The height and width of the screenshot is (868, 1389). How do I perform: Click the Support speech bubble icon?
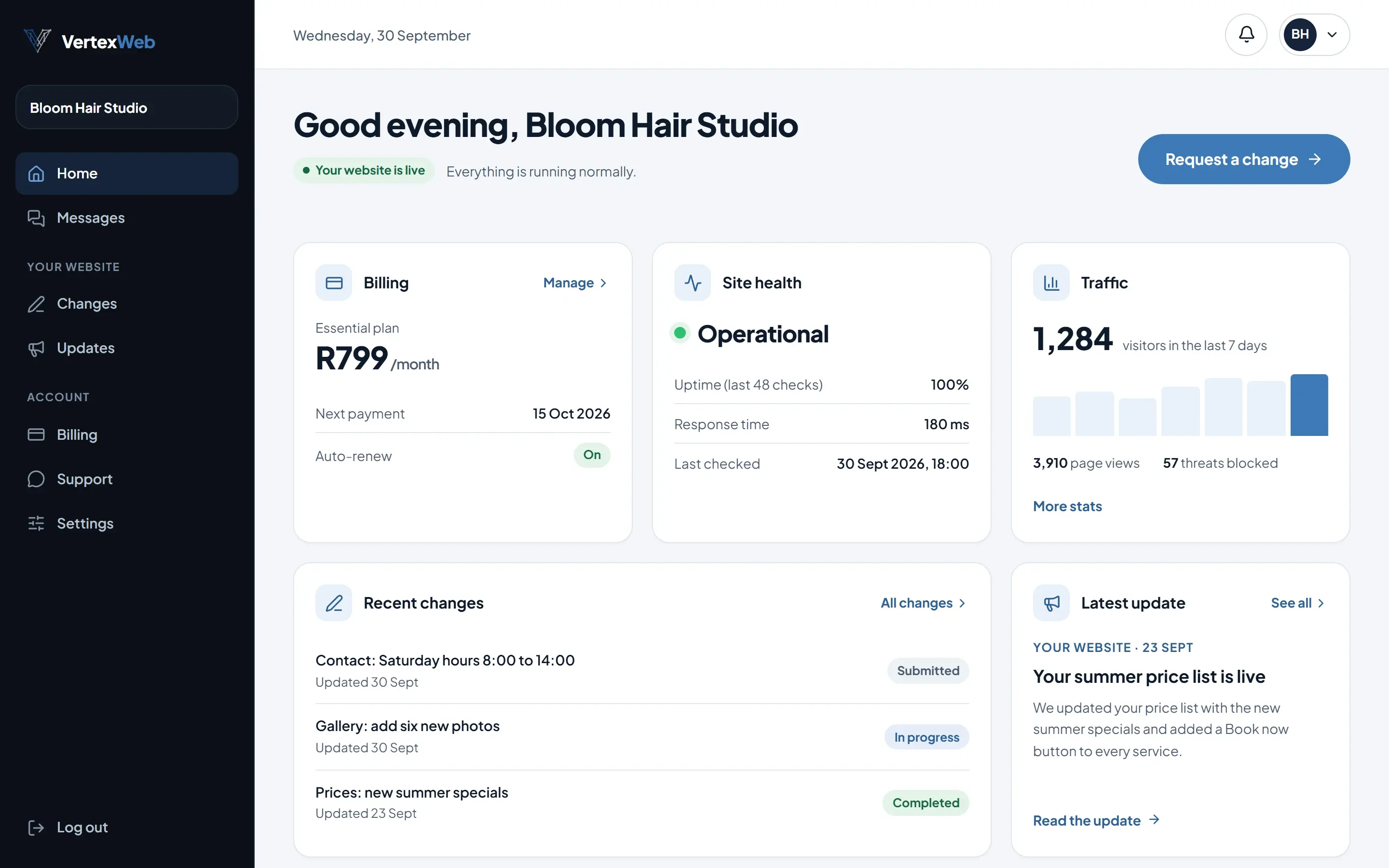pyautogui.click(x=36, y=479)
